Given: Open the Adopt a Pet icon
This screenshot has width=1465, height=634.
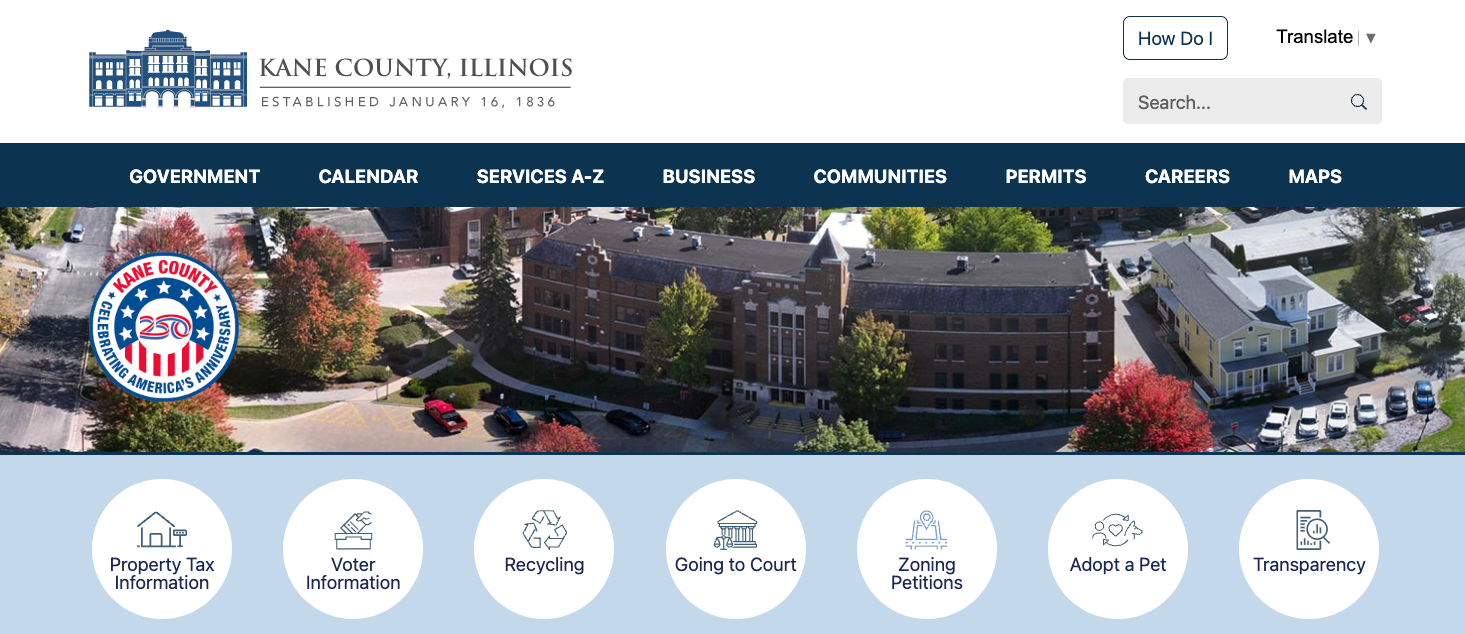Looking at the screenshot, I should pyautogui.click(x=1118, y=529).
